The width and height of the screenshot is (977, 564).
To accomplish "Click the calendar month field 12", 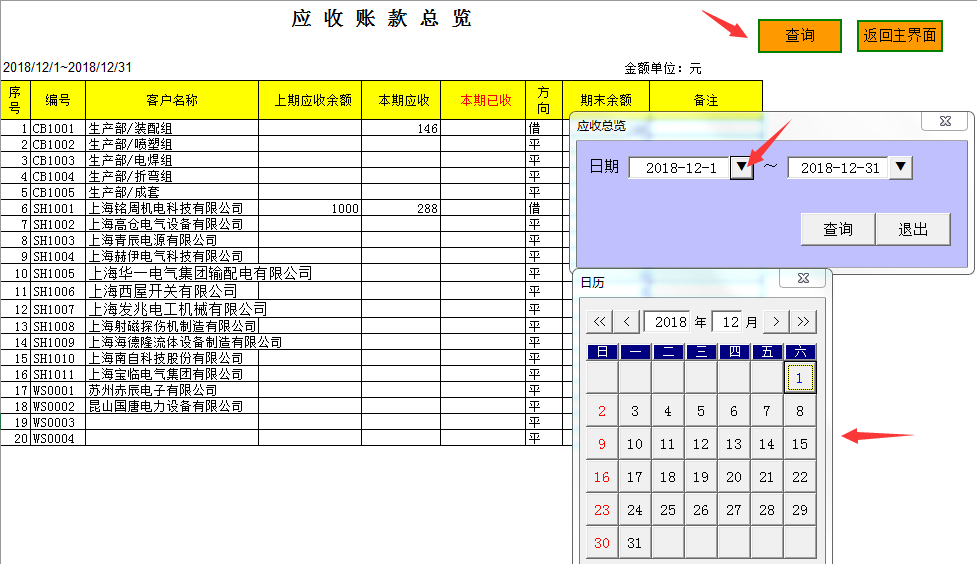I will [728, 322].
